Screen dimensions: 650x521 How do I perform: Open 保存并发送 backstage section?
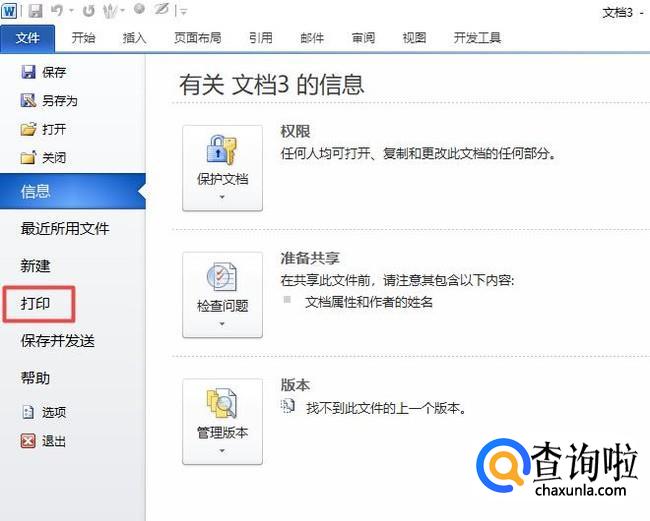(x=58, y=341)
